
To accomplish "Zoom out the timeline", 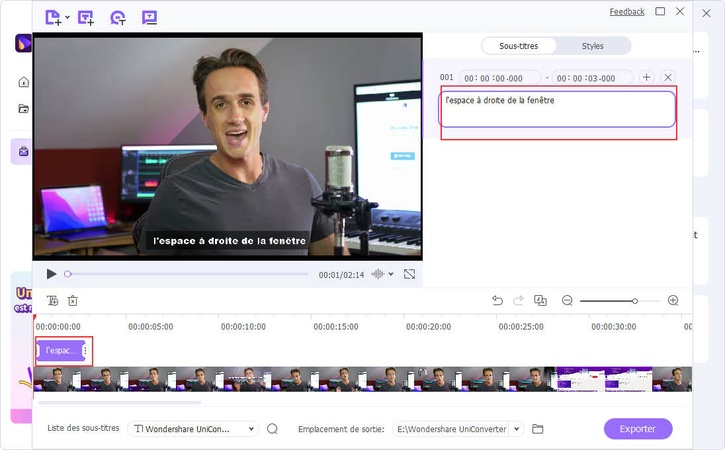I will point(567,301).
